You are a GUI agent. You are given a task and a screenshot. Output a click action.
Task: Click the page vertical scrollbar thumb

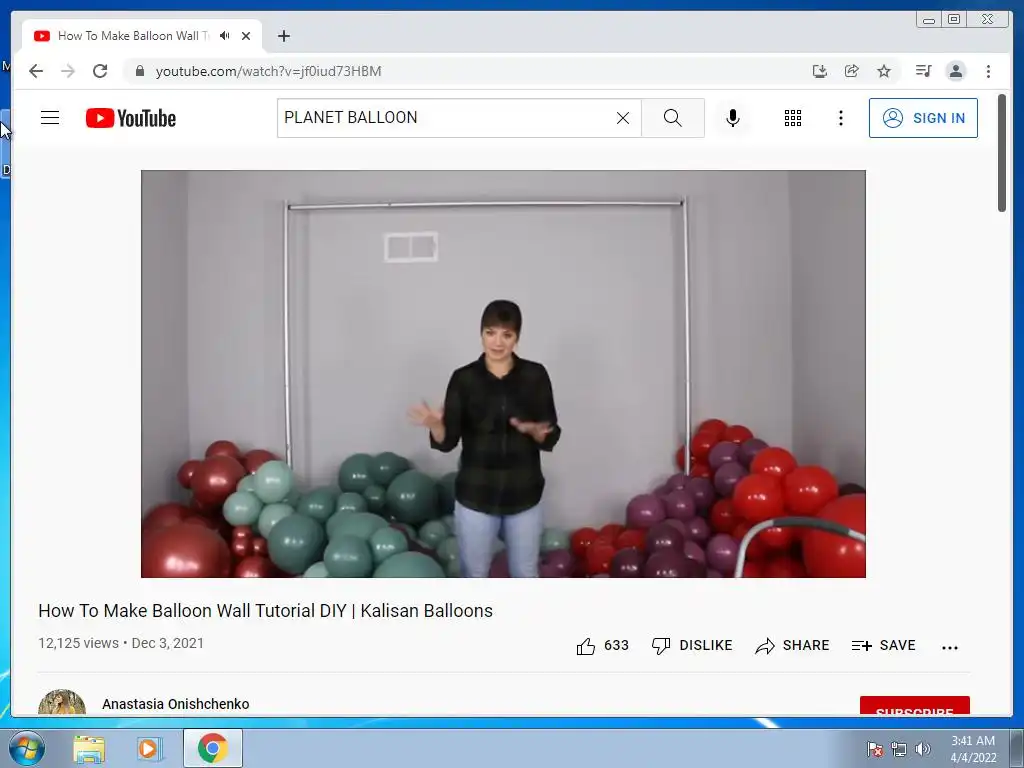pyautogui.click(x=1002, y=153)
